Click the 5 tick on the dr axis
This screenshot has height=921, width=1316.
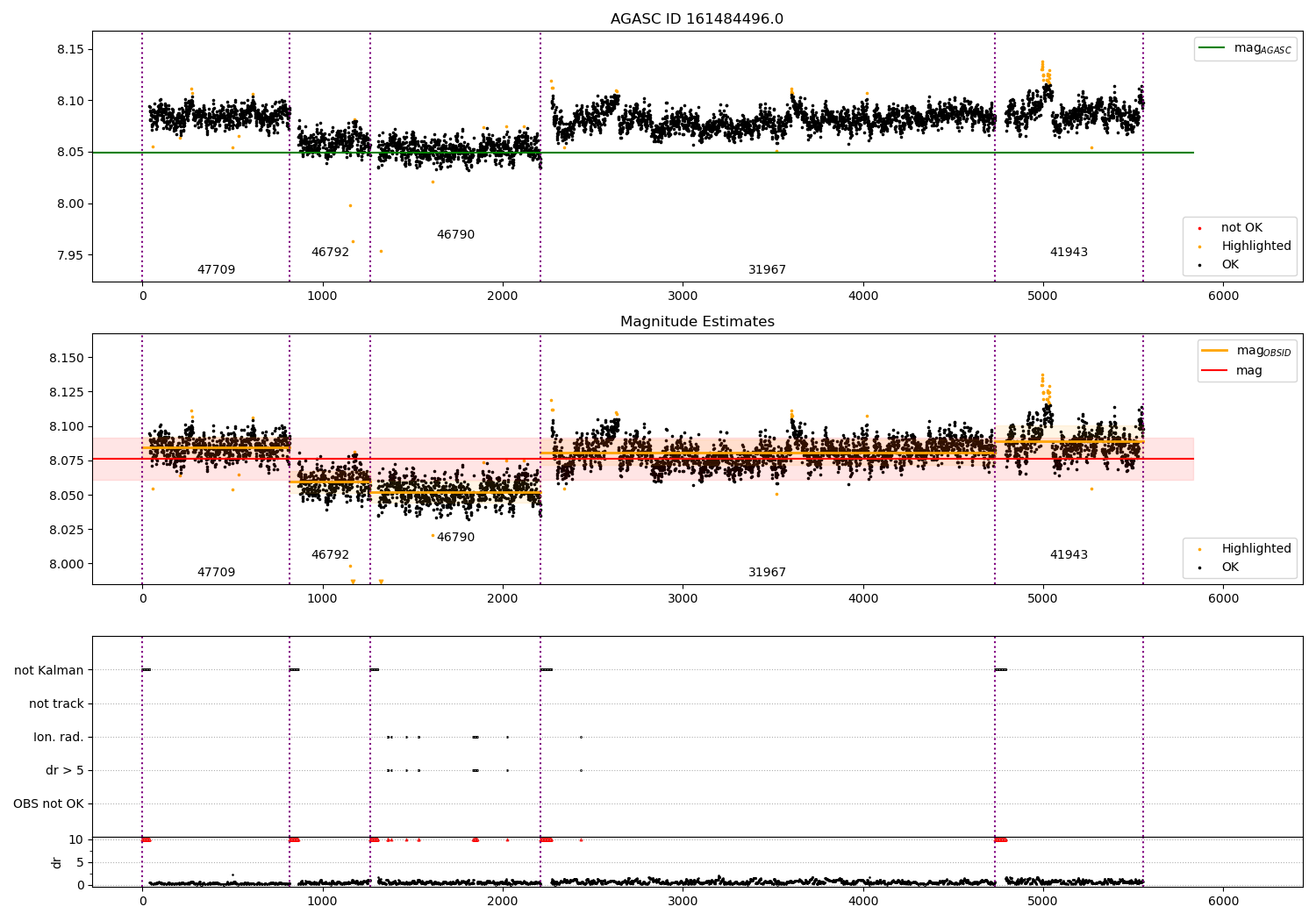click(81, 863)
